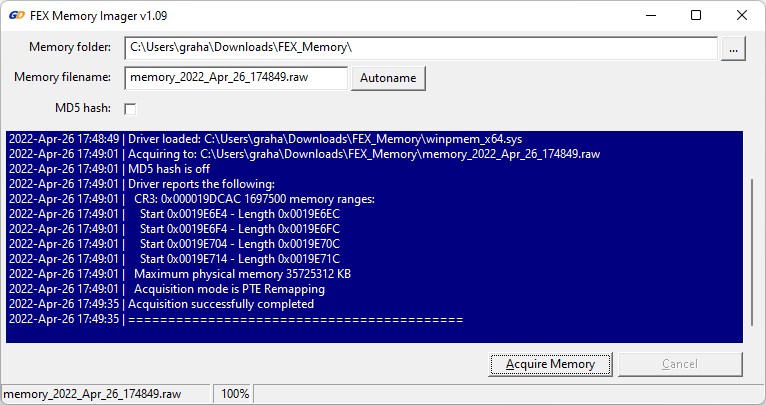Click the Cancel button

[x=680, y=364]
